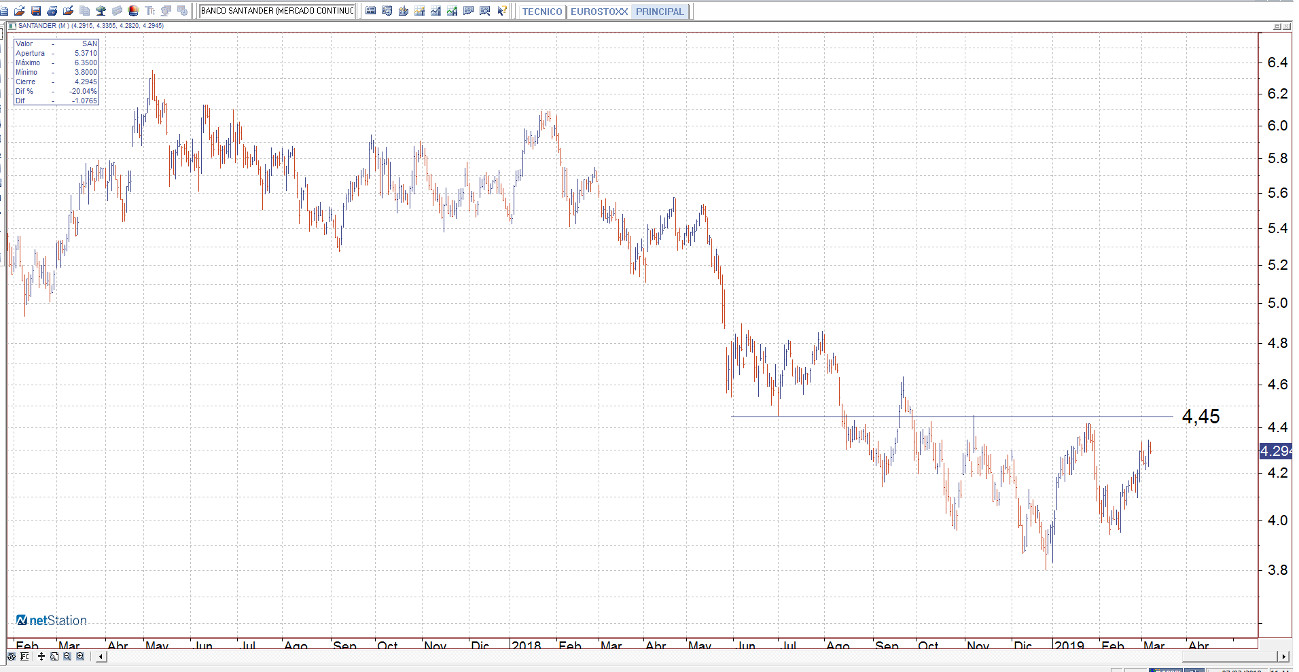Click the 6.4 price axis label

[x=1276, y=62]
